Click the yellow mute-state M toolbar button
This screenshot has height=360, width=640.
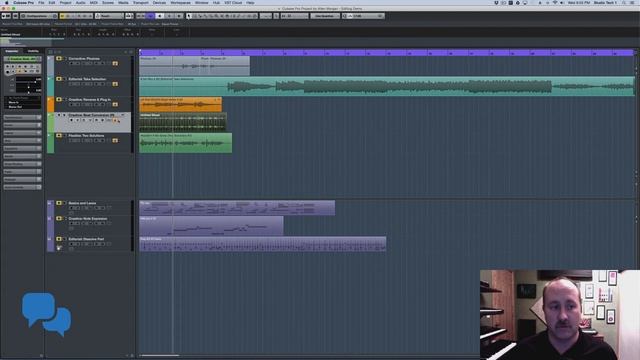click(x=62, y=16)
